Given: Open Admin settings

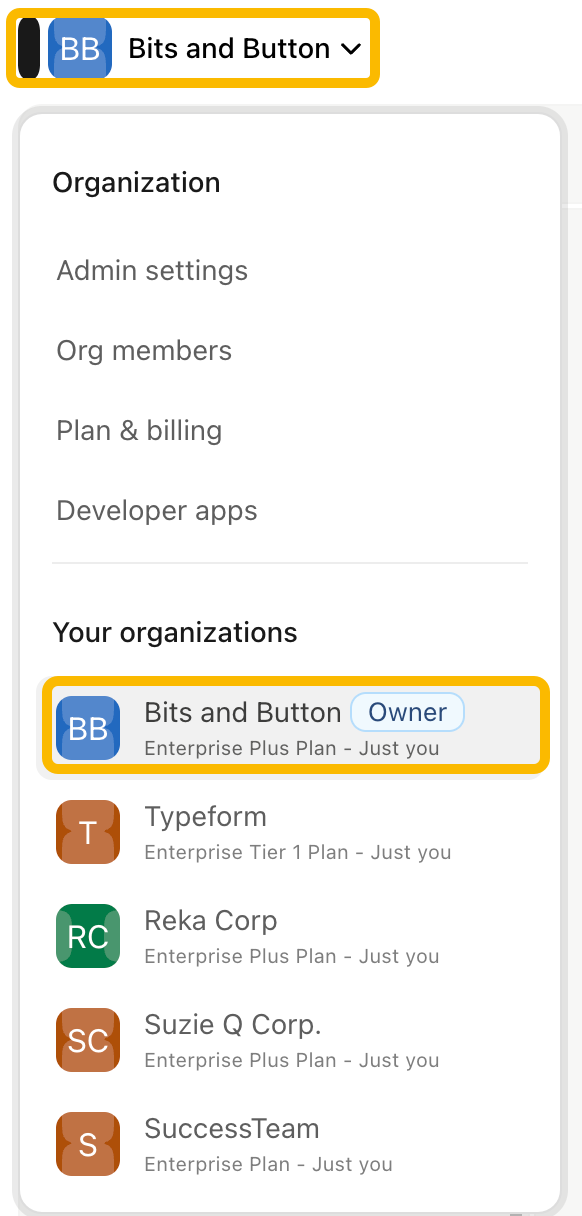Looking at the screenshot, I should [152, 270].
